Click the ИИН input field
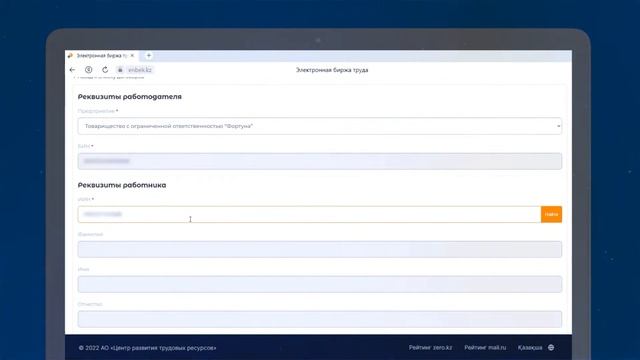Screen dimensions: 640x360 pos(309,214)
